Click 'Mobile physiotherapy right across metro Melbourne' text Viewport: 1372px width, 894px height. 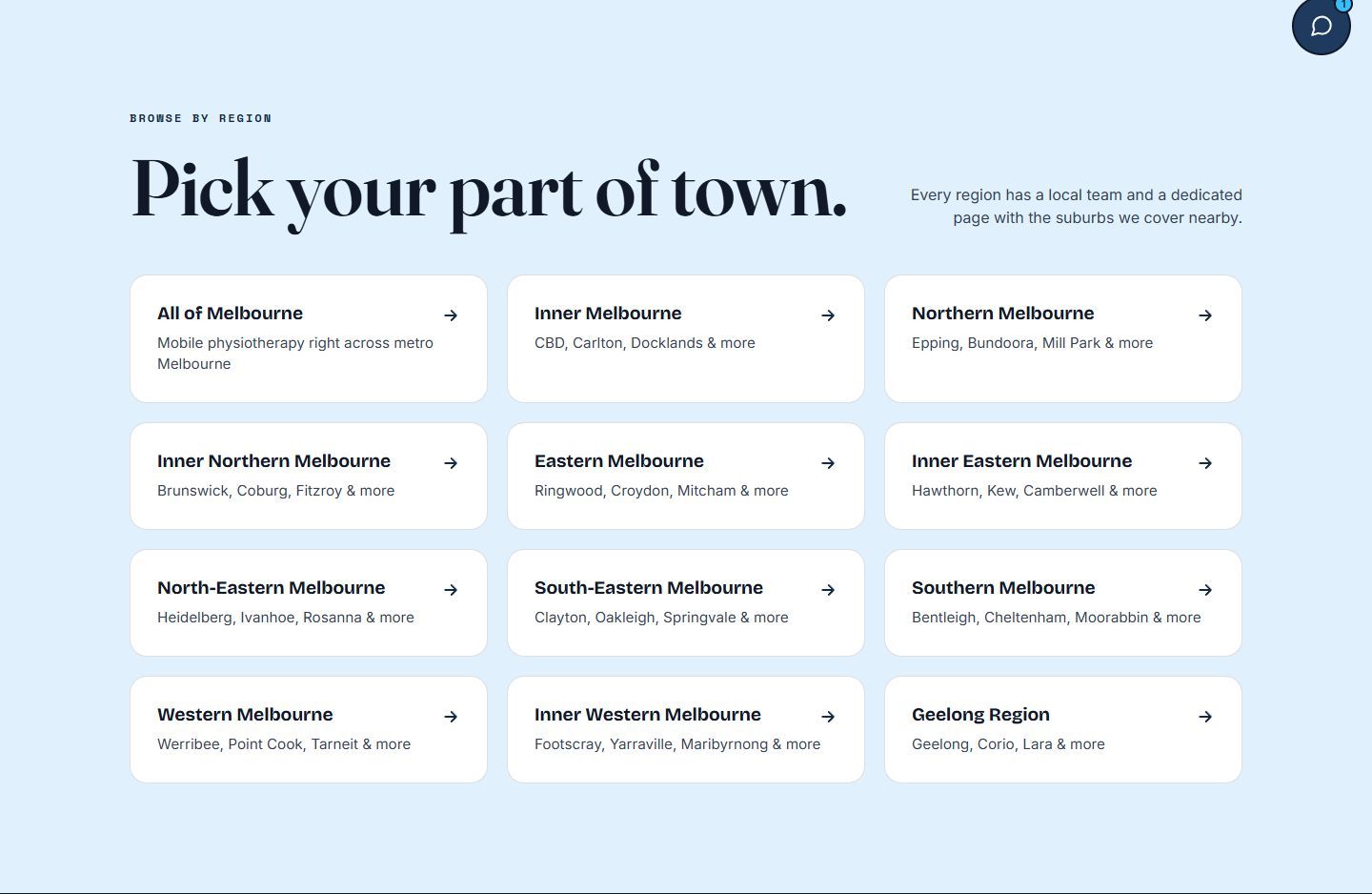(295, 354)
